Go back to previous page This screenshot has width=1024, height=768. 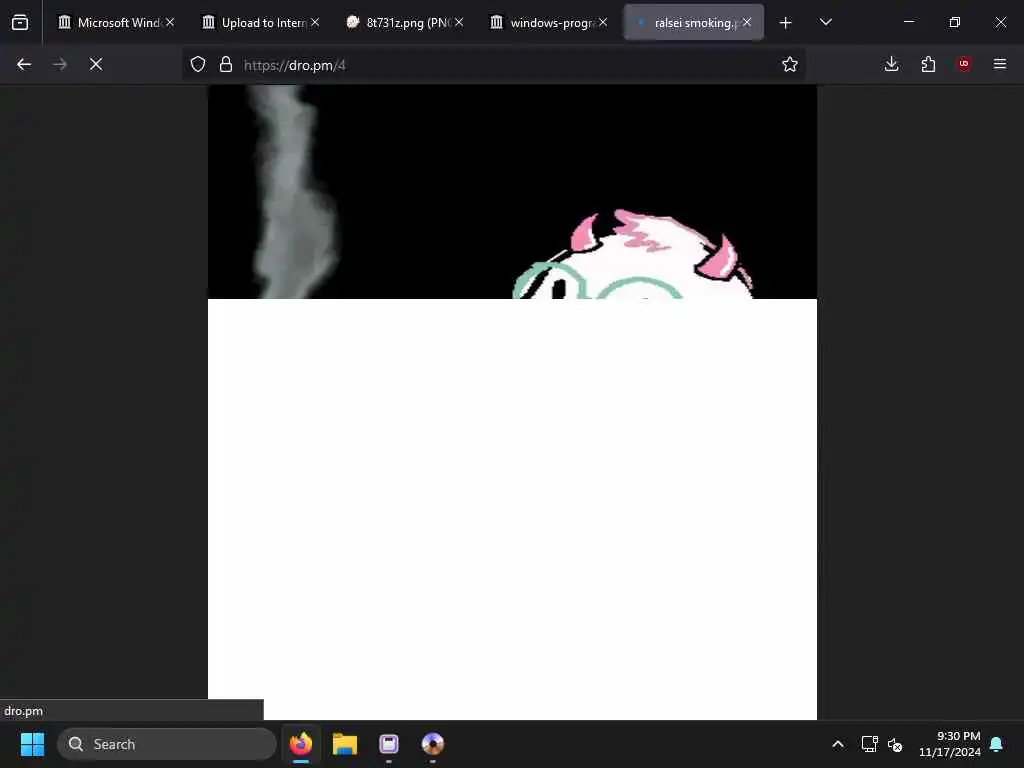click(24, 64)
